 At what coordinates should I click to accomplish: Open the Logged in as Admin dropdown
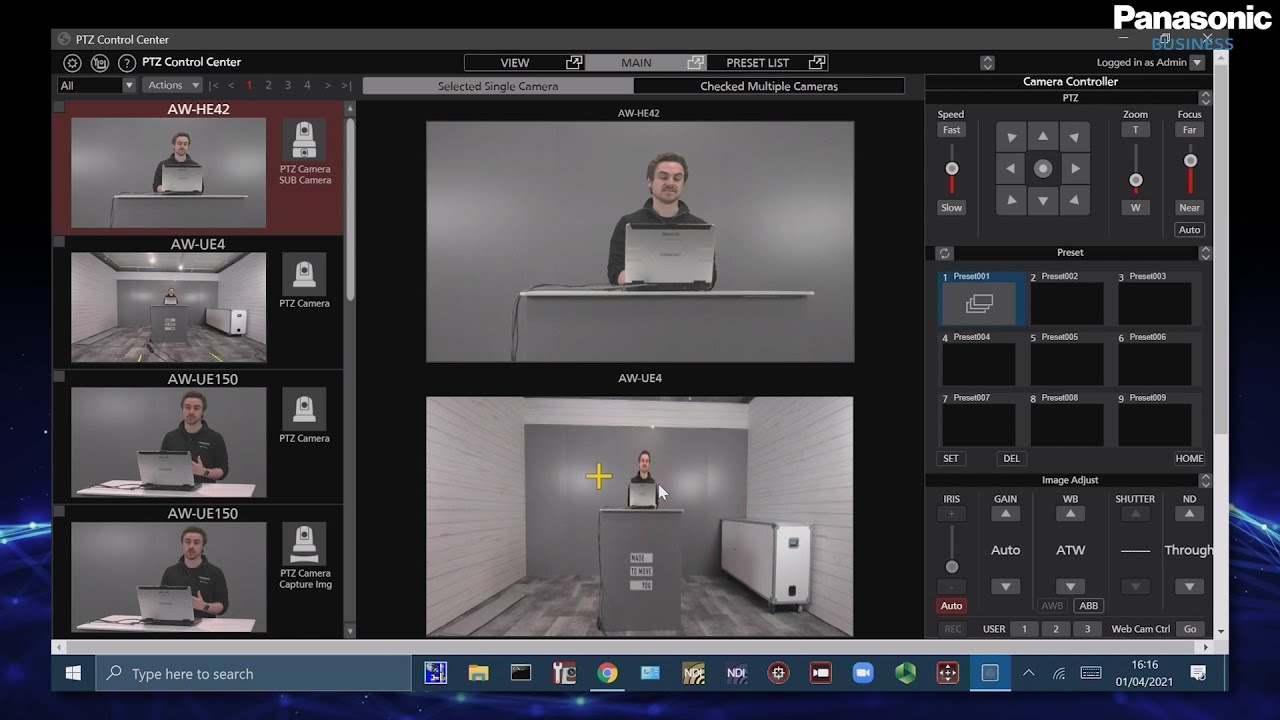1197,63
